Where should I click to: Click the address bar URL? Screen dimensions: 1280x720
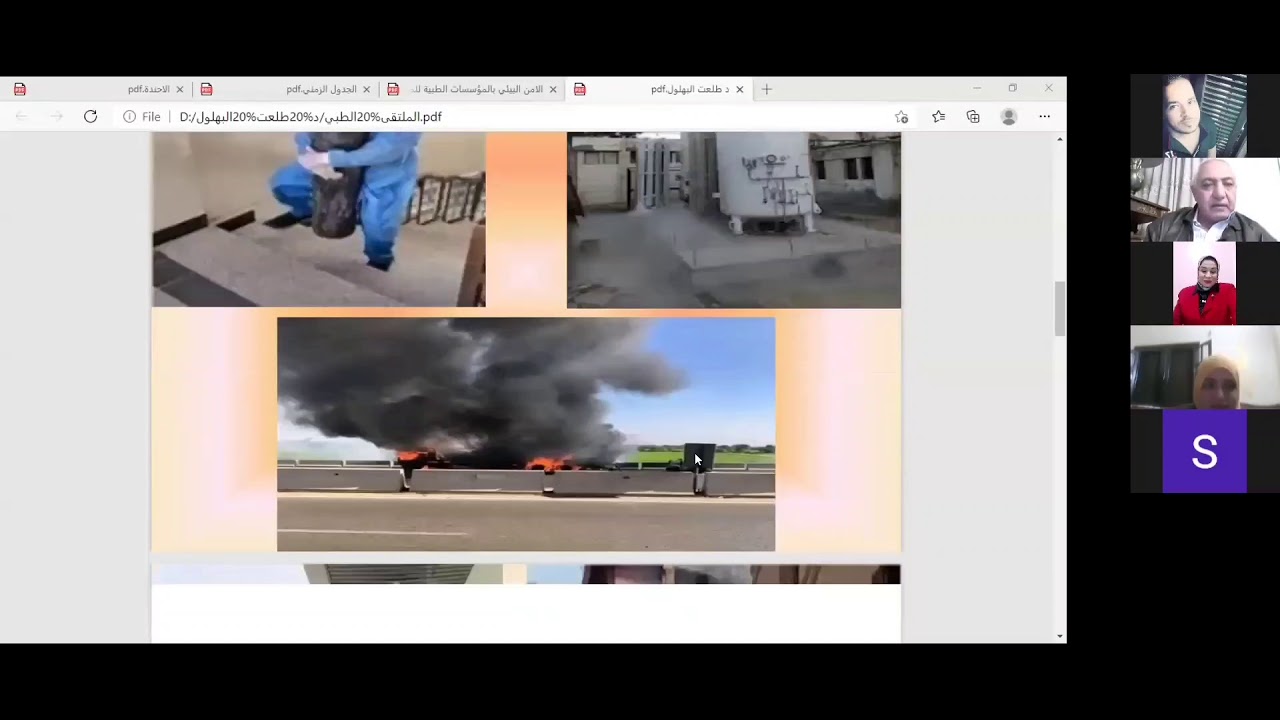pyautogui.click(x=311, y=117)
